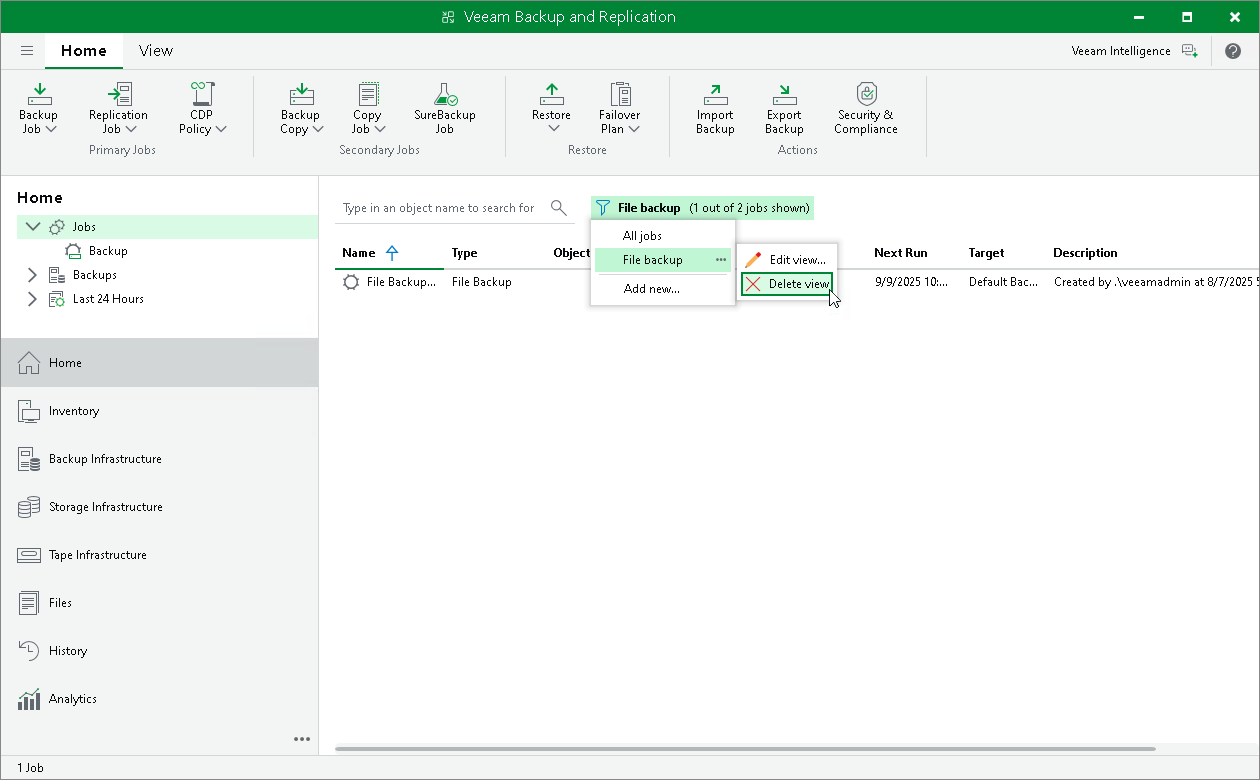This screenshot has height=780, width=1260.
Task: Sort by the Type column header
Action: tap(464, 253)
